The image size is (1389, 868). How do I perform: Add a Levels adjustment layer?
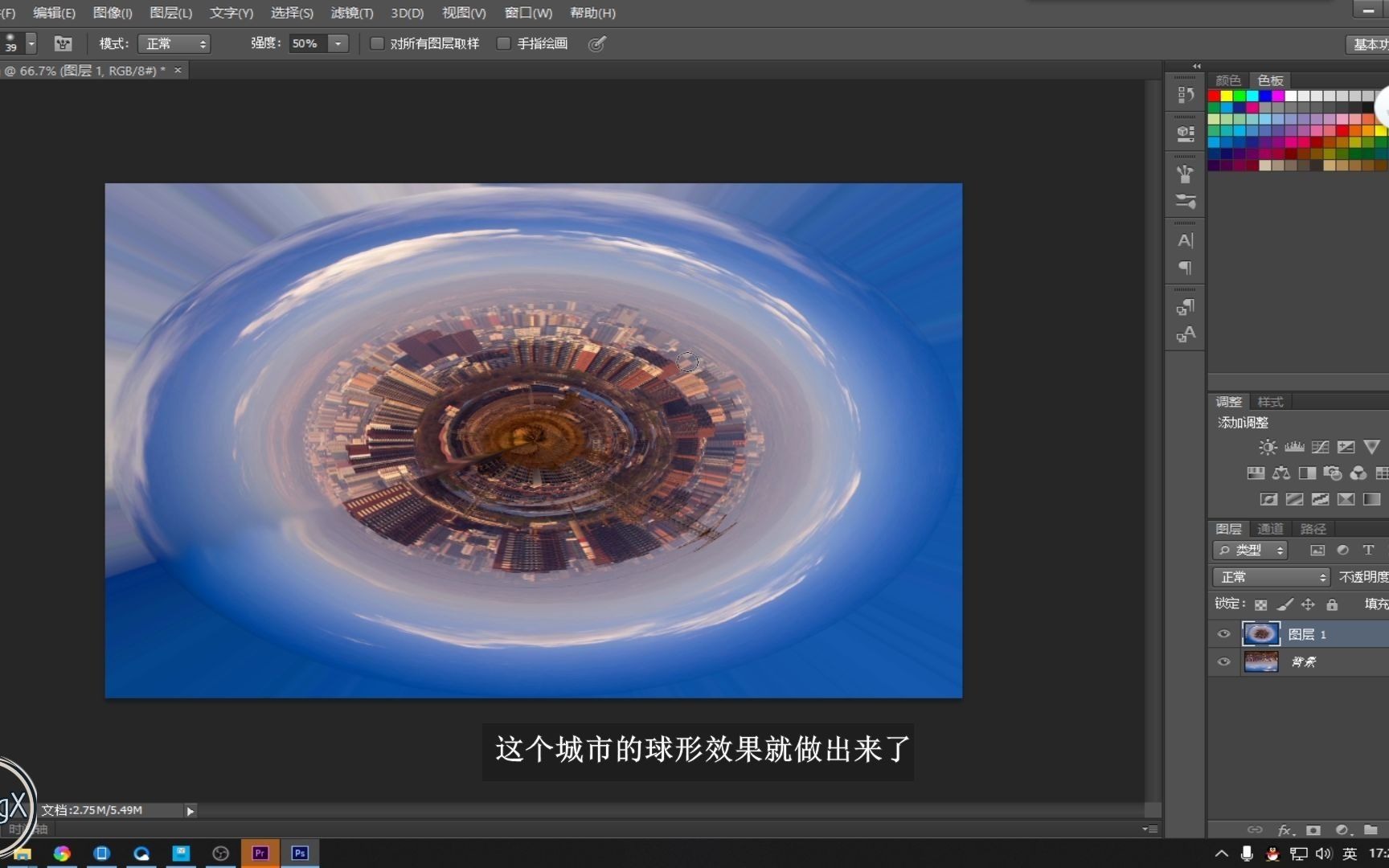(x=1294, y=447)
